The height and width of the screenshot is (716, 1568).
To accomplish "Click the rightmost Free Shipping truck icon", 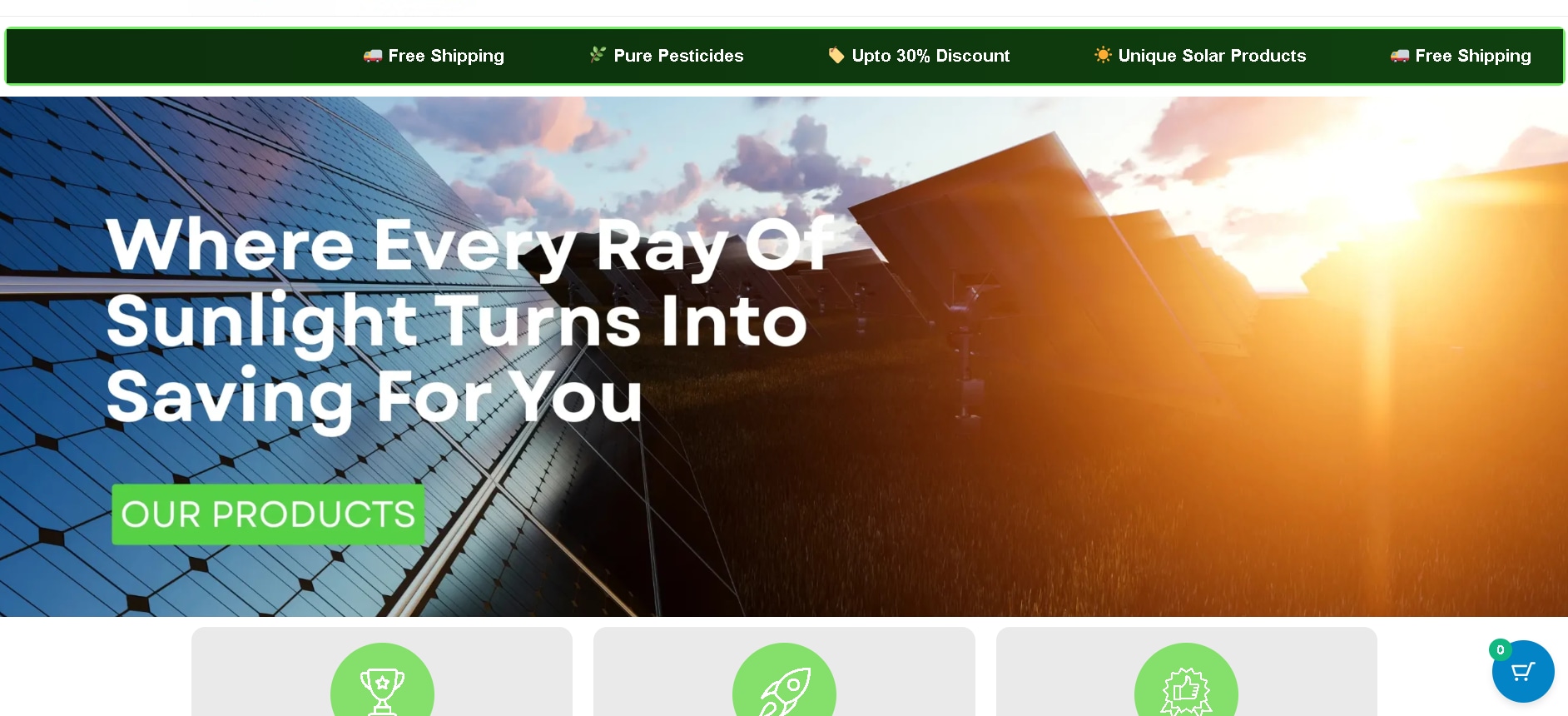I will click(x=1400, y=56).
